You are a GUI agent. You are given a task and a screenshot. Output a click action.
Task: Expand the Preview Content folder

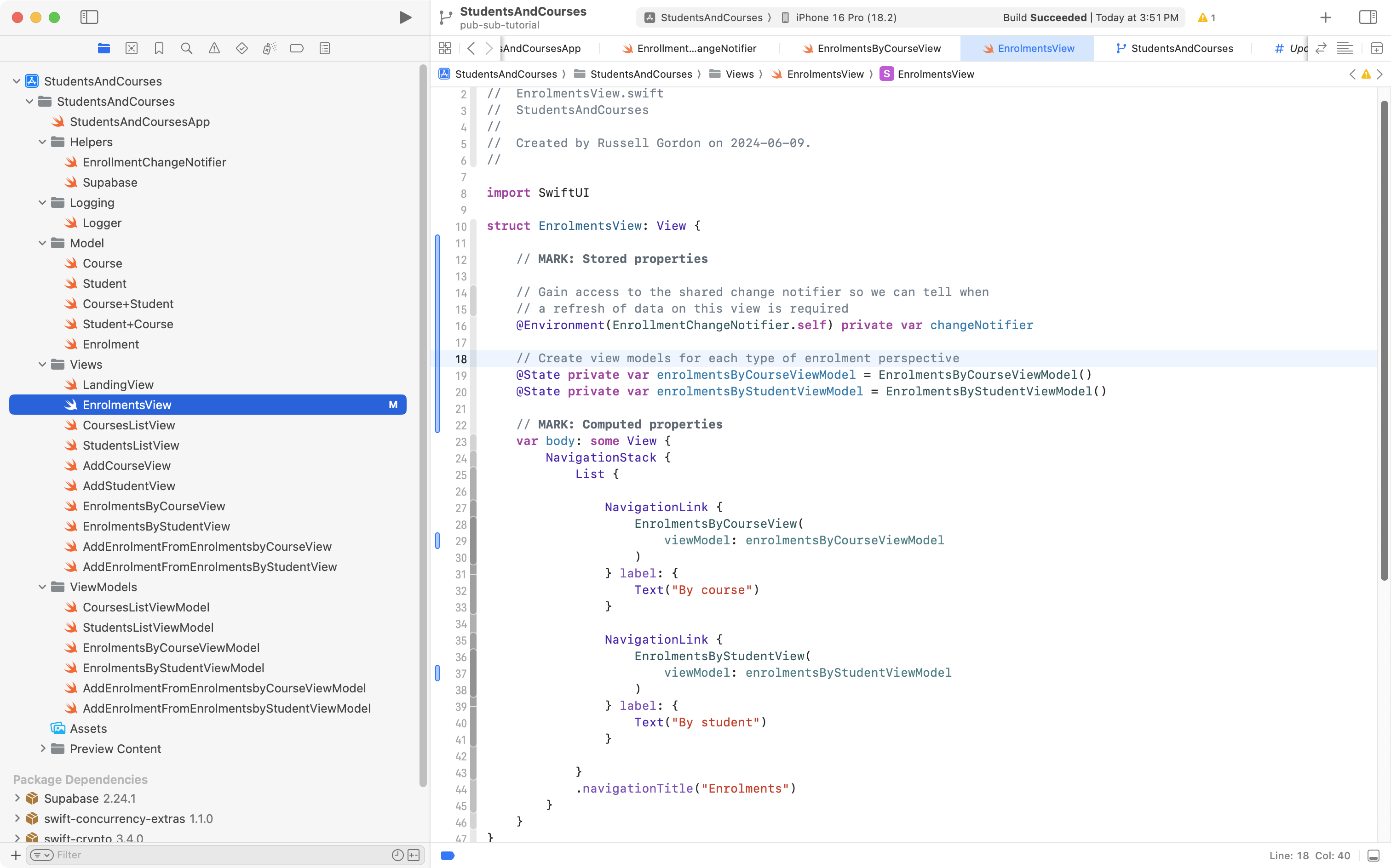pos(42,748)
